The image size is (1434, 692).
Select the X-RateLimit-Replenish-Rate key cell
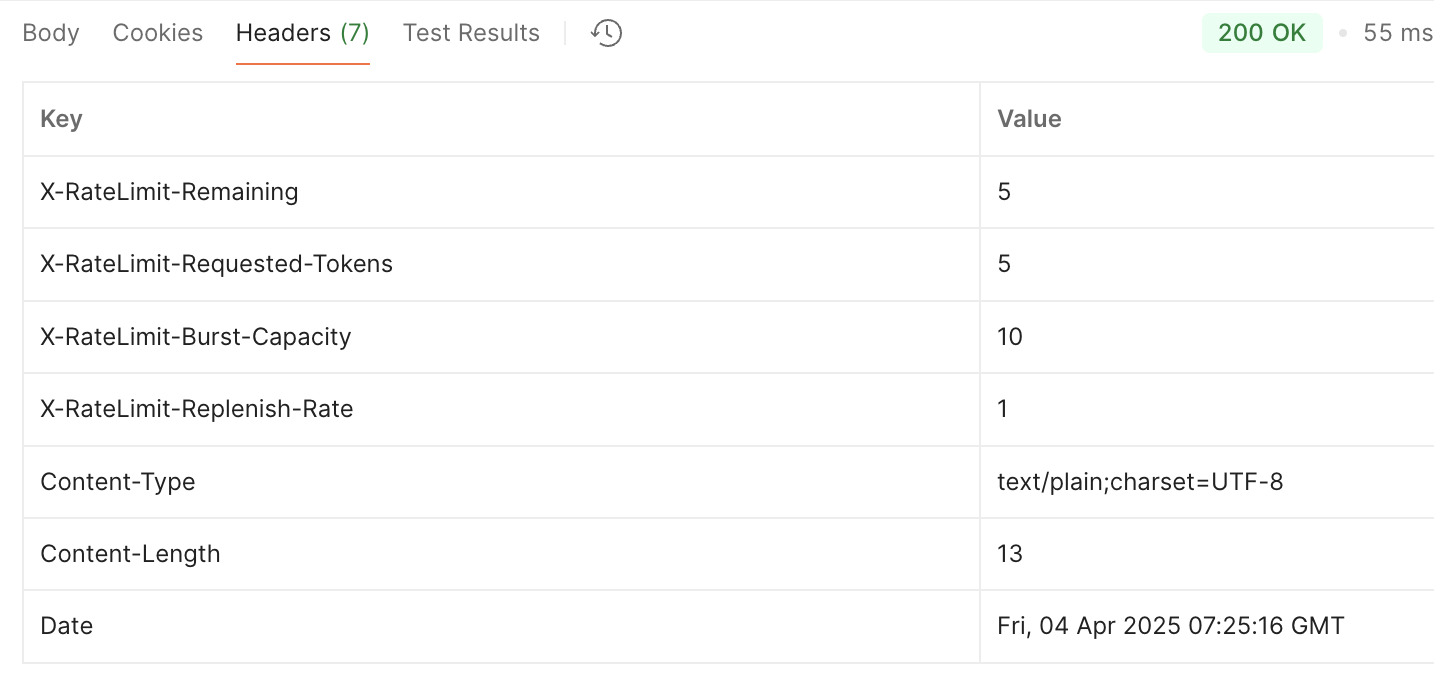pyautogui.click(x=501, y=409)
